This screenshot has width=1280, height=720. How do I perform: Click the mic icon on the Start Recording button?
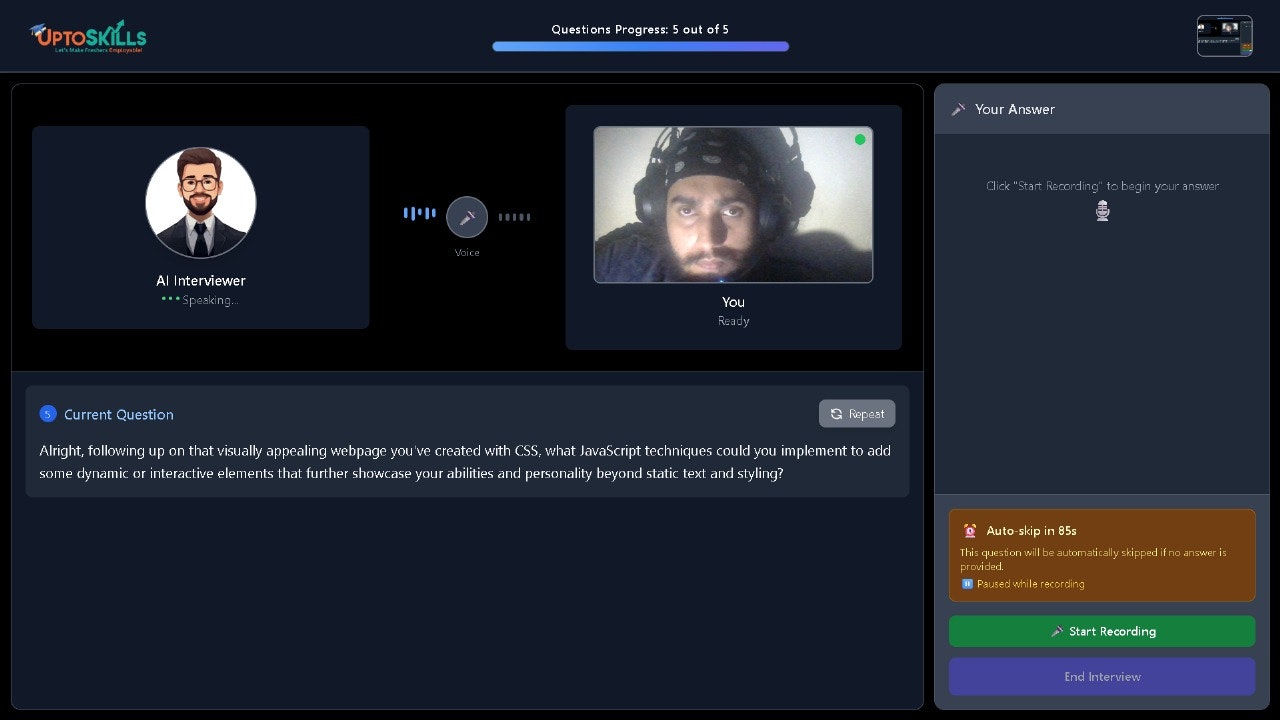[x=1057, y=631]
